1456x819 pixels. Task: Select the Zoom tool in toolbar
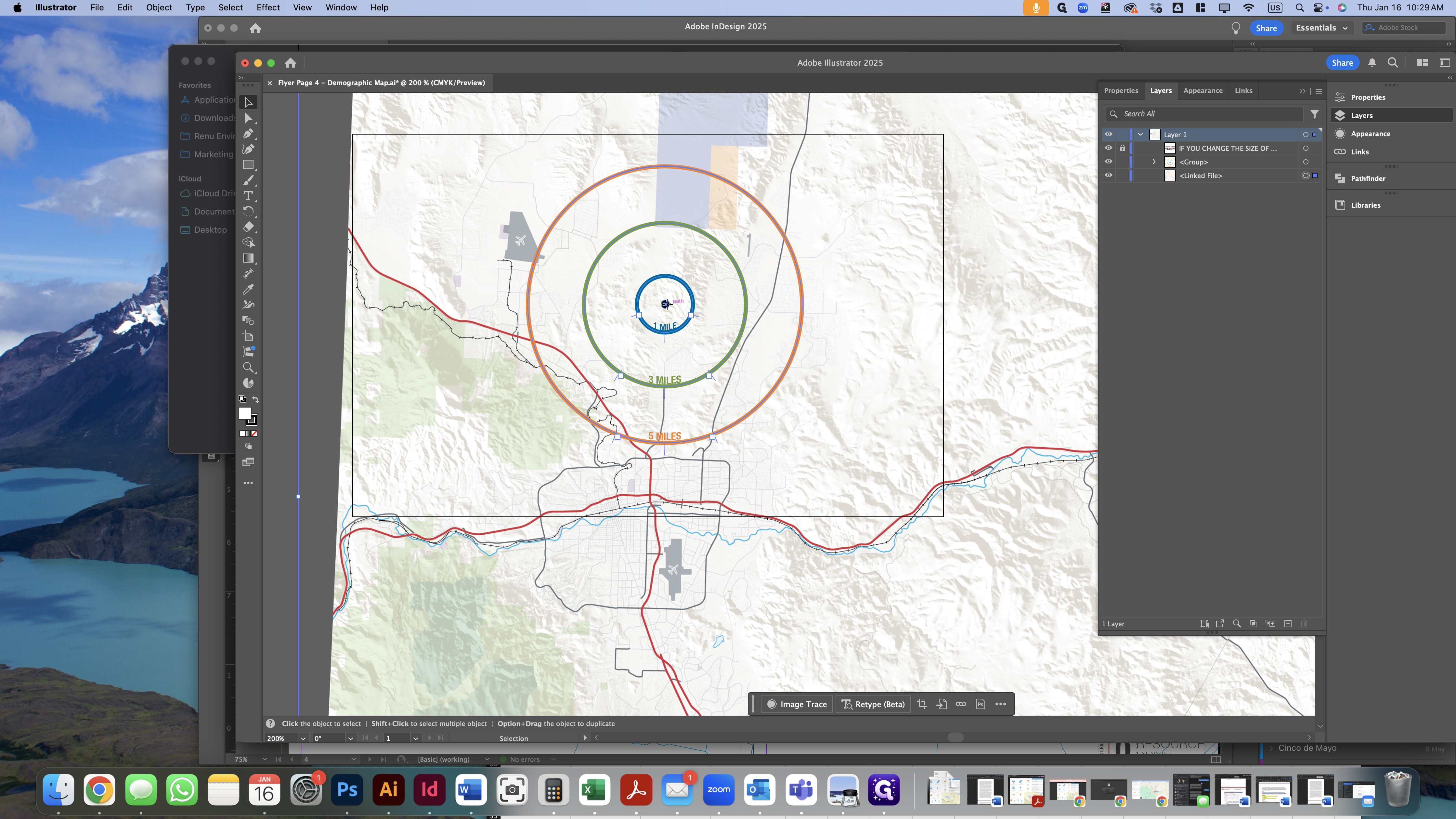click(x=248, y=367)
